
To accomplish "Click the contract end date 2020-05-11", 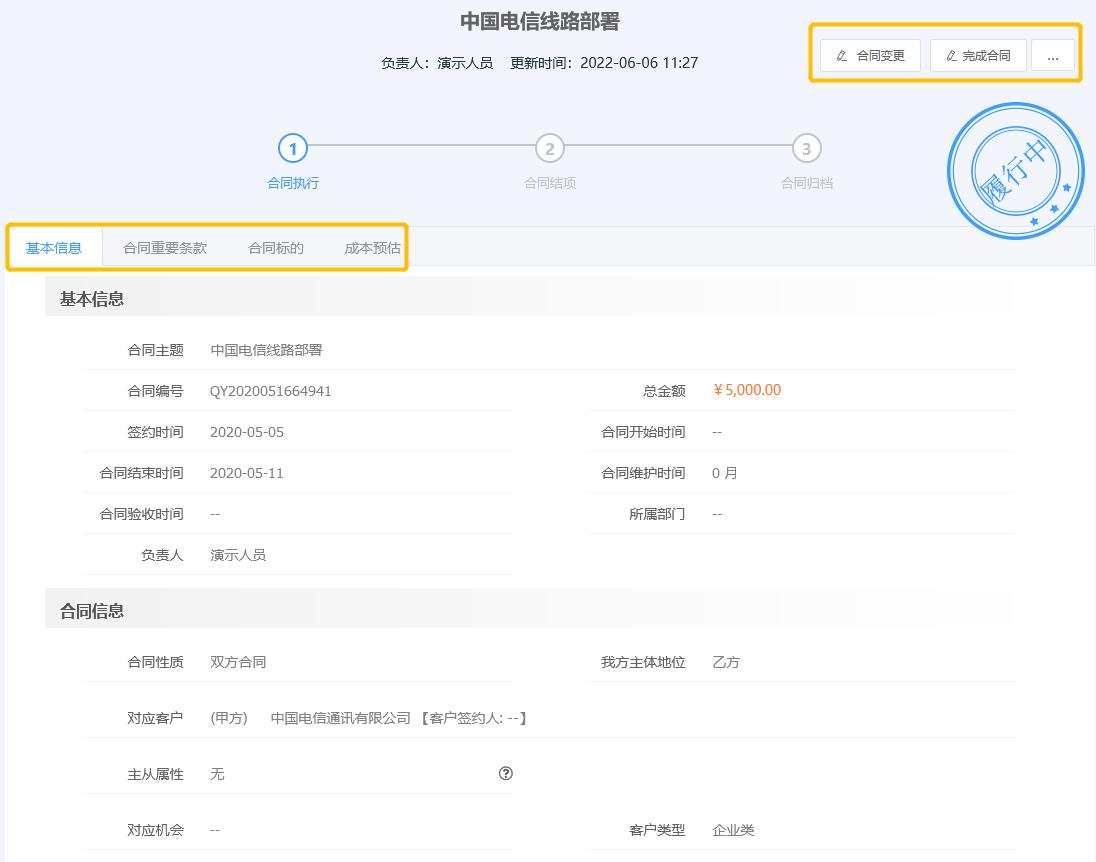I will 247,473.
